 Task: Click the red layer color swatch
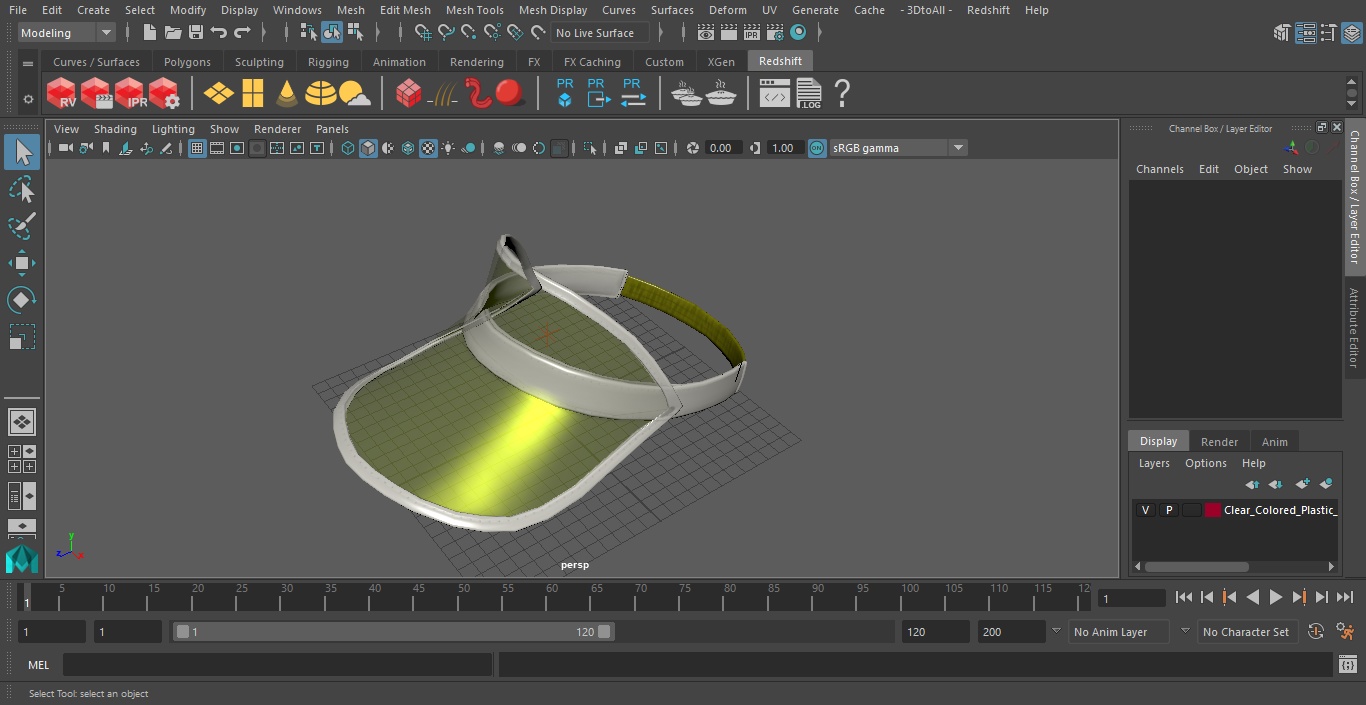[1213, 510]
